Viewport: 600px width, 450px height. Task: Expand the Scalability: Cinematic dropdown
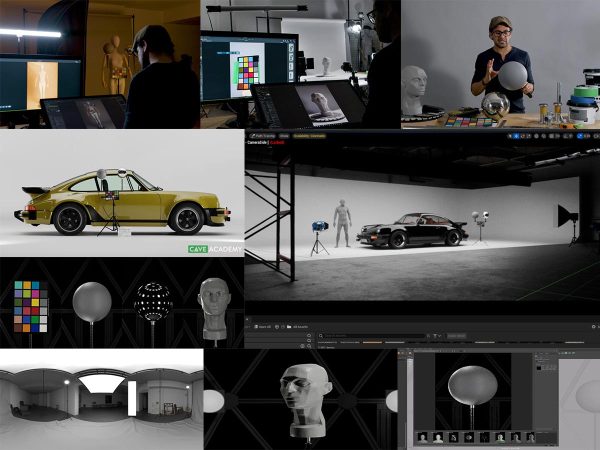[x=308, y=135]
